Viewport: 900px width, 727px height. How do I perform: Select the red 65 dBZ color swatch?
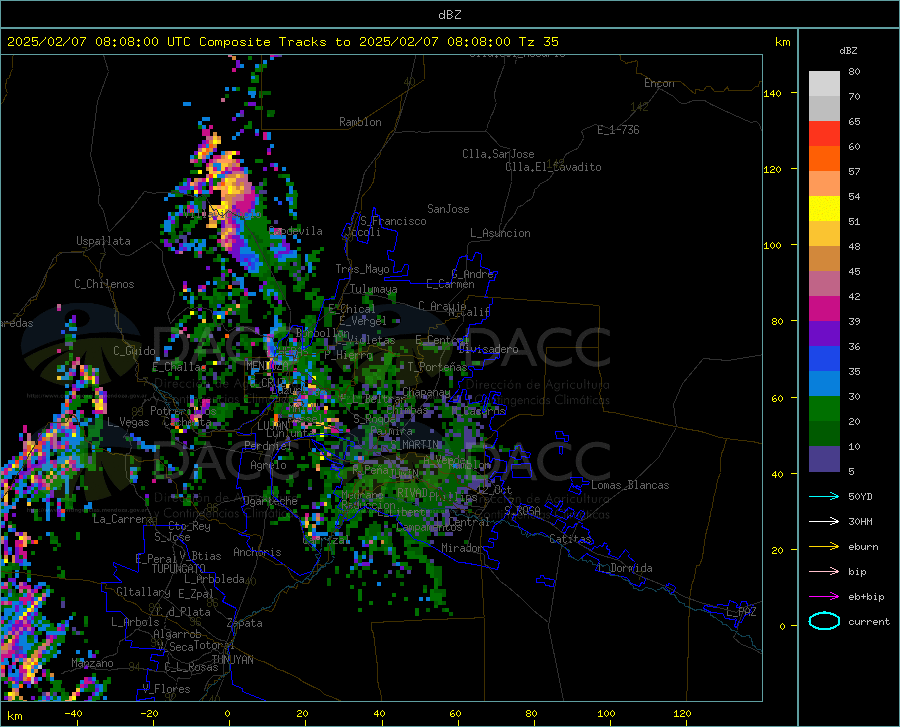824,134
